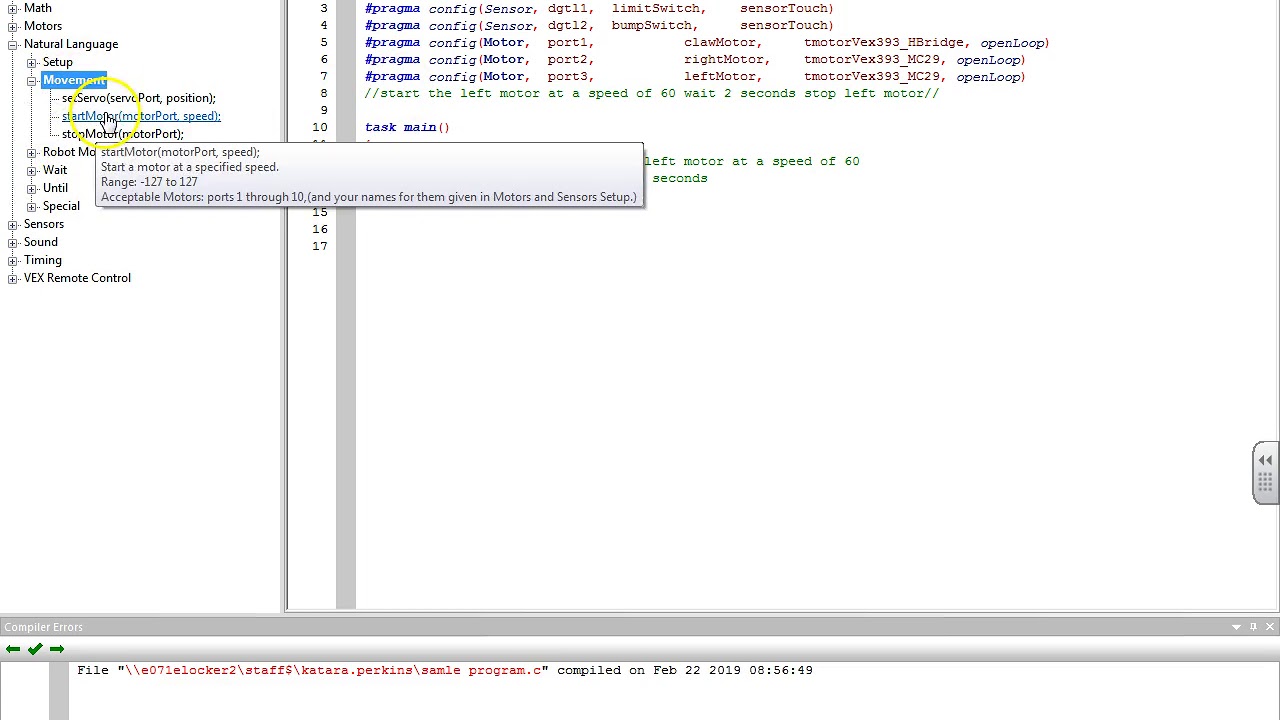Click startMotor(motorPort, speed) function link
1280x720 pixels.
141,116
